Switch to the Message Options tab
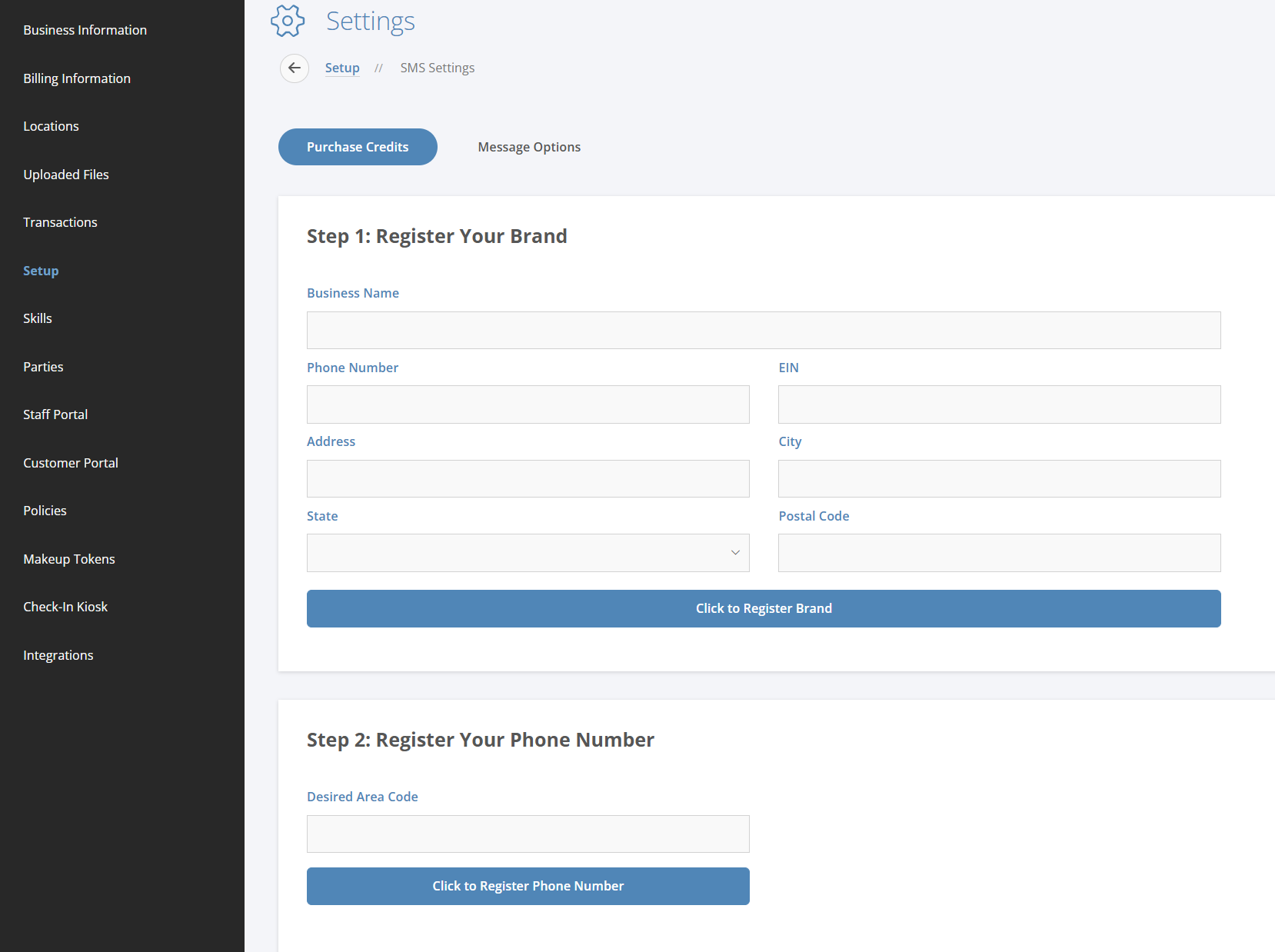Image resolution: width=1275 pixels, height=952 pixels. click(x=529, y=147)
